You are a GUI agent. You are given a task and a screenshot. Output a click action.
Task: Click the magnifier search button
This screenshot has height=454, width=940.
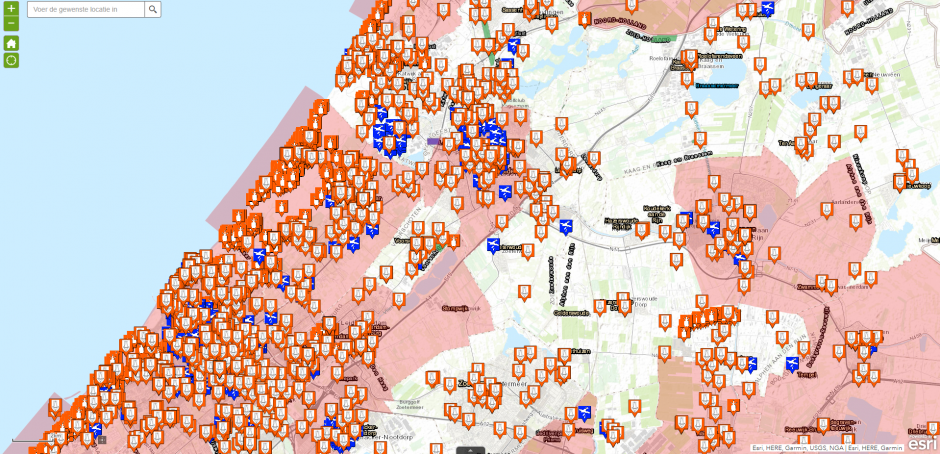pos(153,9)
